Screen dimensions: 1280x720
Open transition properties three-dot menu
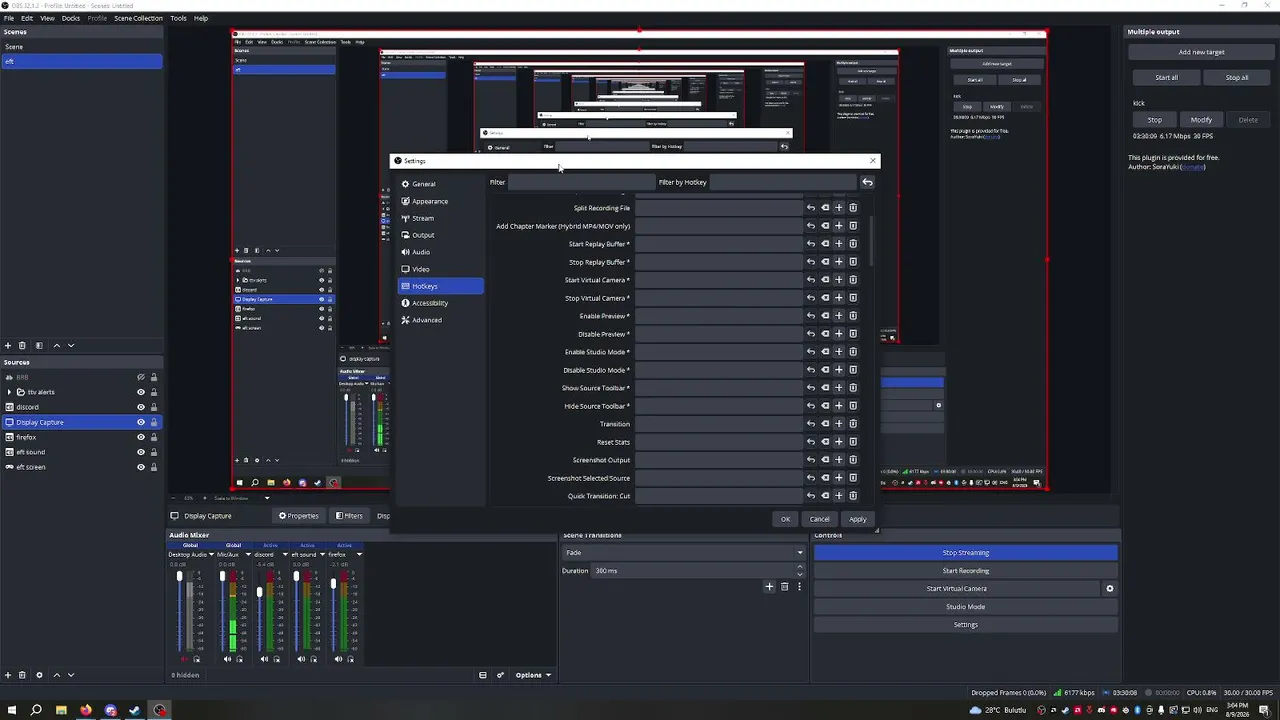799,587
